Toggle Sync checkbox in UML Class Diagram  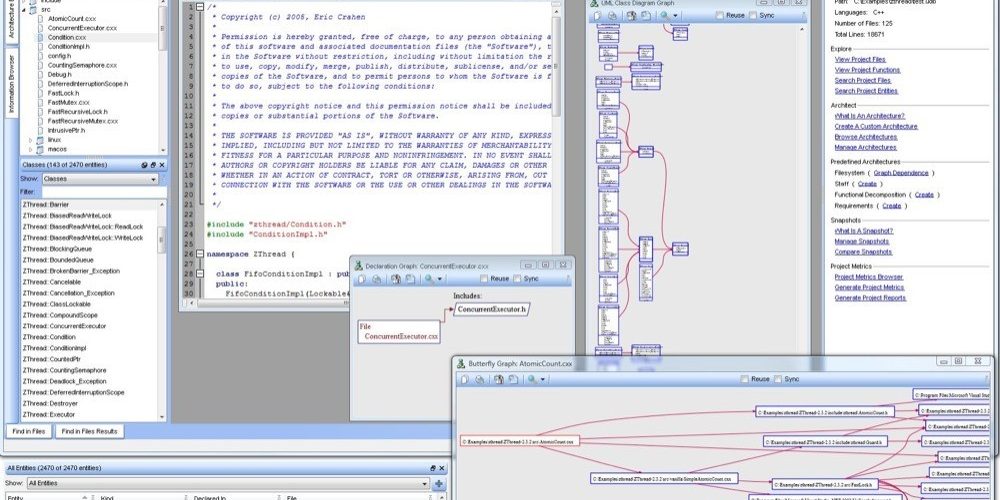tap(753, 15)
